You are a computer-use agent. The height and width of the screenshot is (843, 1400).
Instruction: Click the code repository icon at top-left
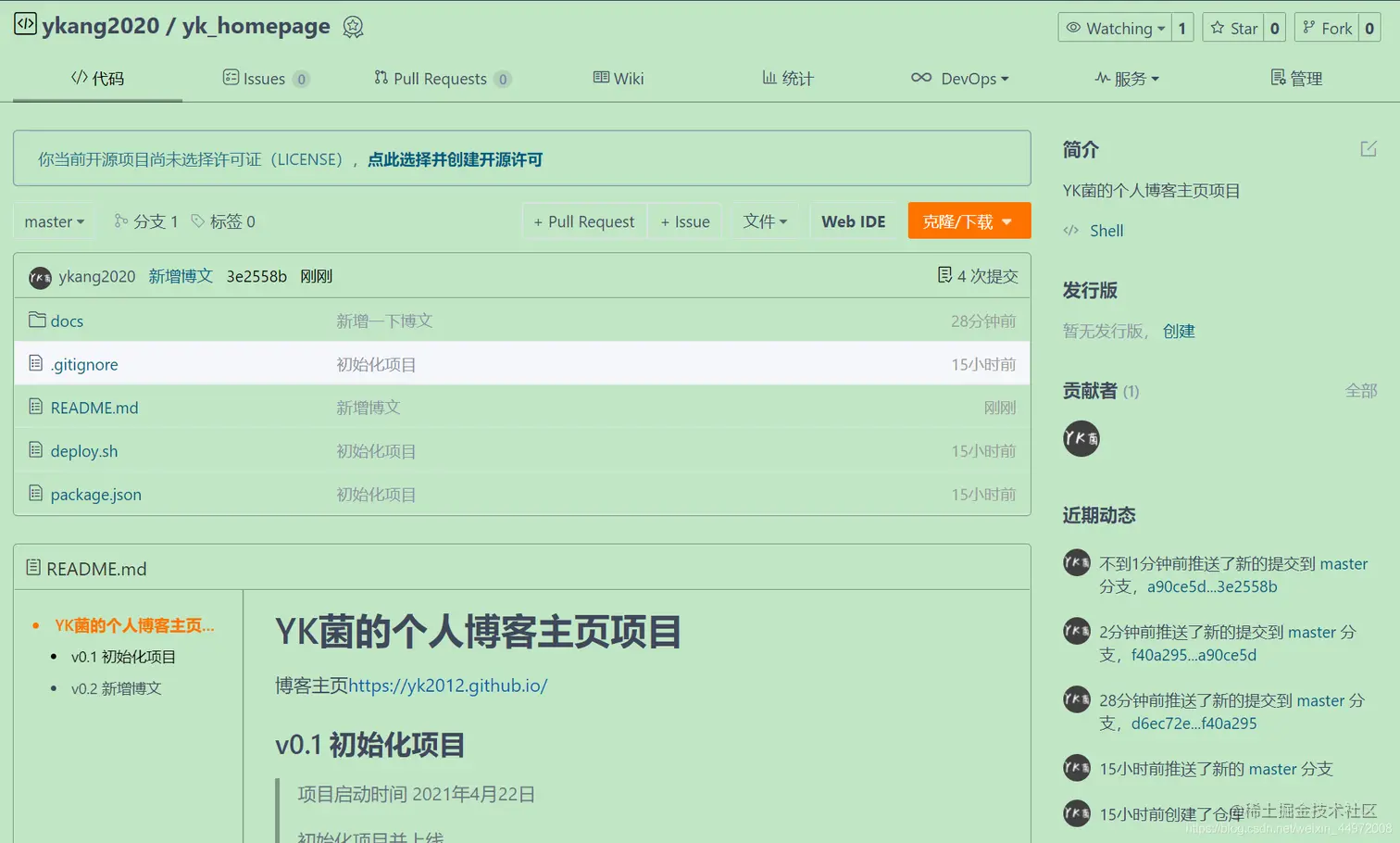25,25
